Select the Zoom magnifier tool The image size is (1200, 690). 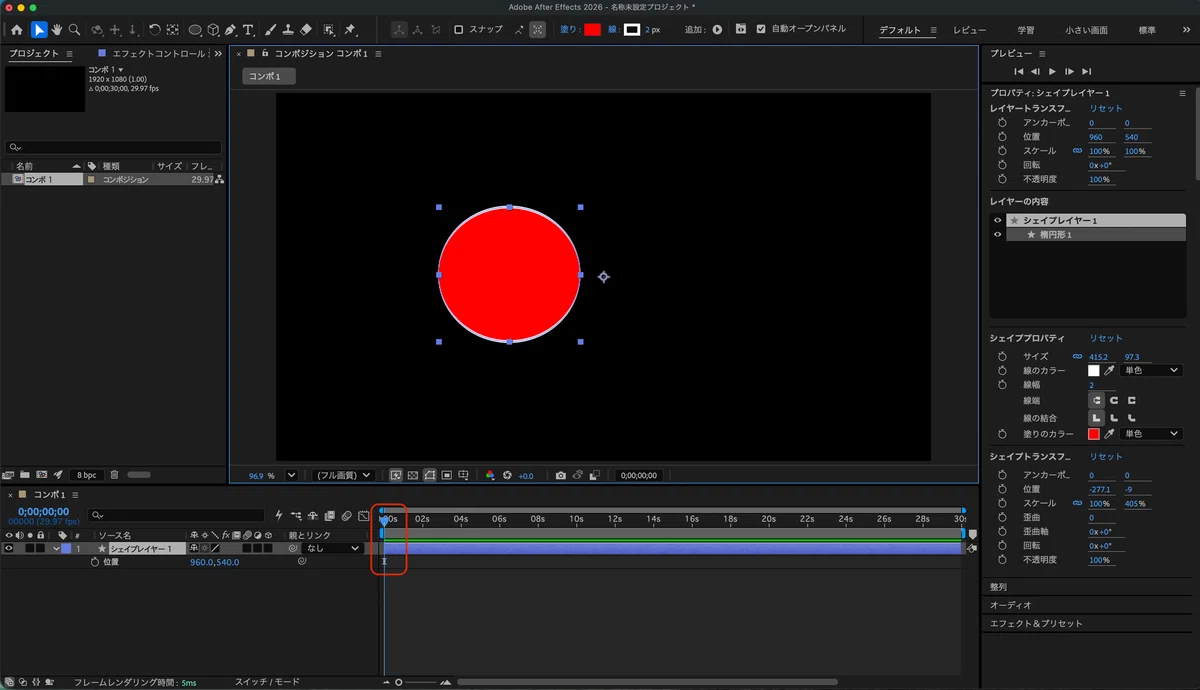pyautogui.click(x=75, y=30)
